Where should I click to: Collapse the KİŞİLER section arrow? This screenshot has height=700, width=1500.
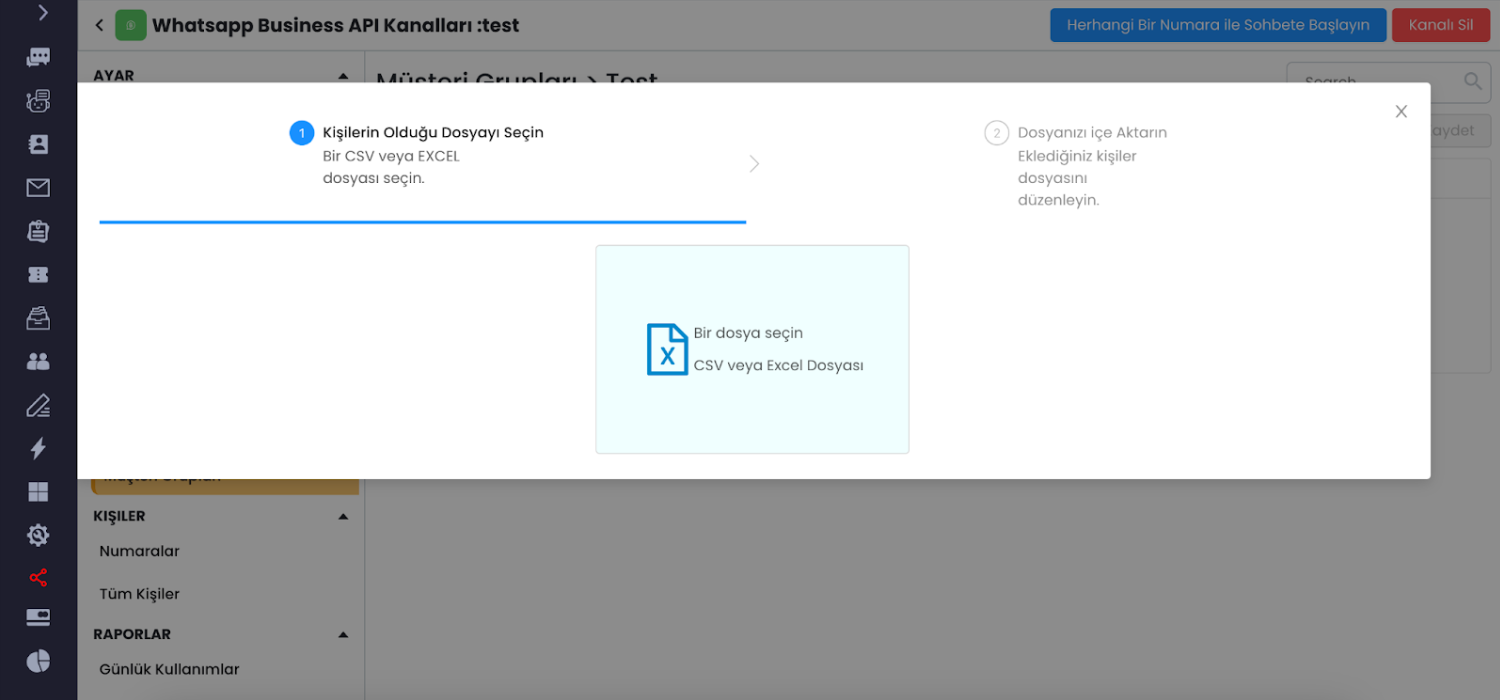tap(343, 516)
